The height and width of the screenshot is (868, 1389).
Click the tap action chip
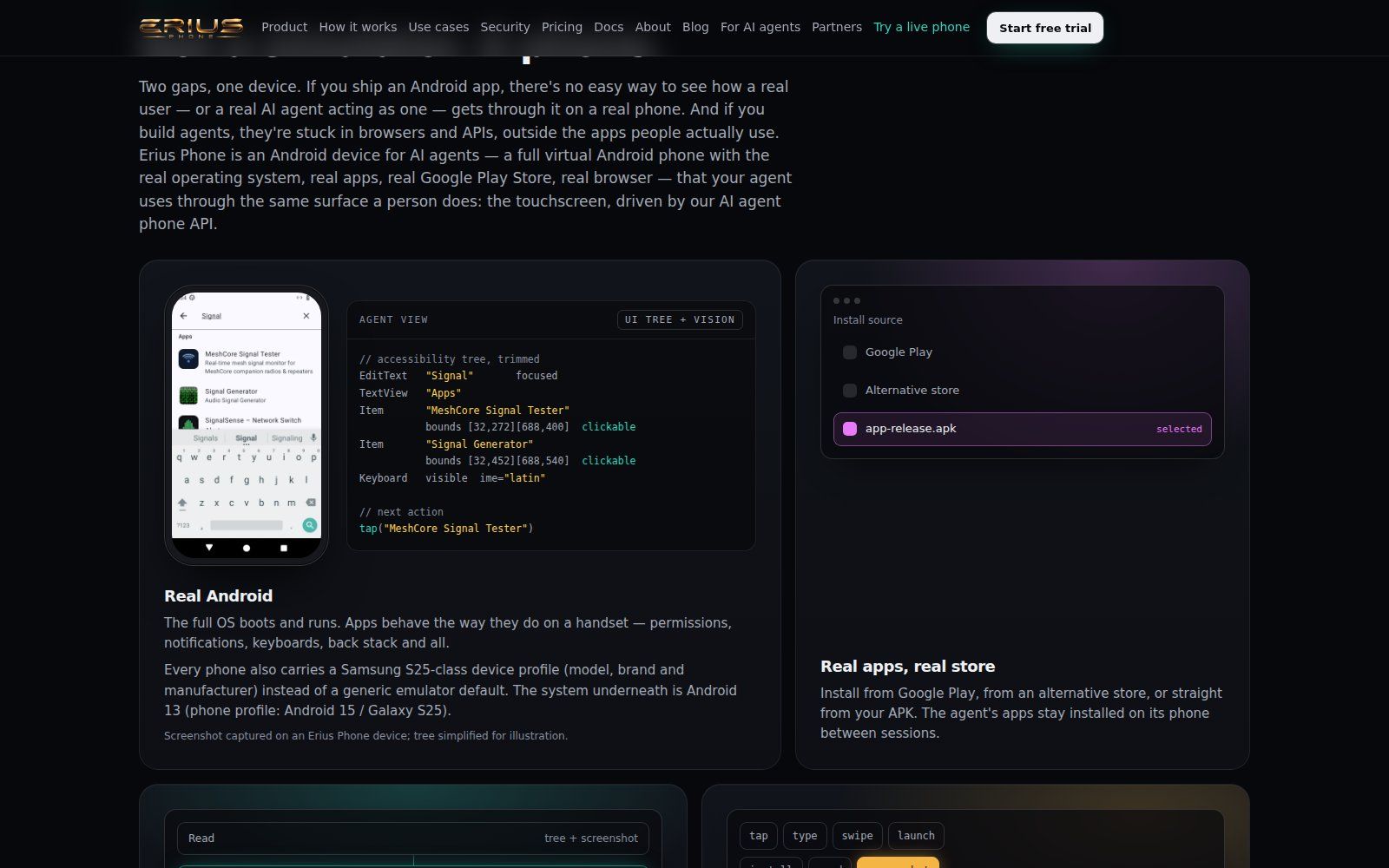click(759, 836)
